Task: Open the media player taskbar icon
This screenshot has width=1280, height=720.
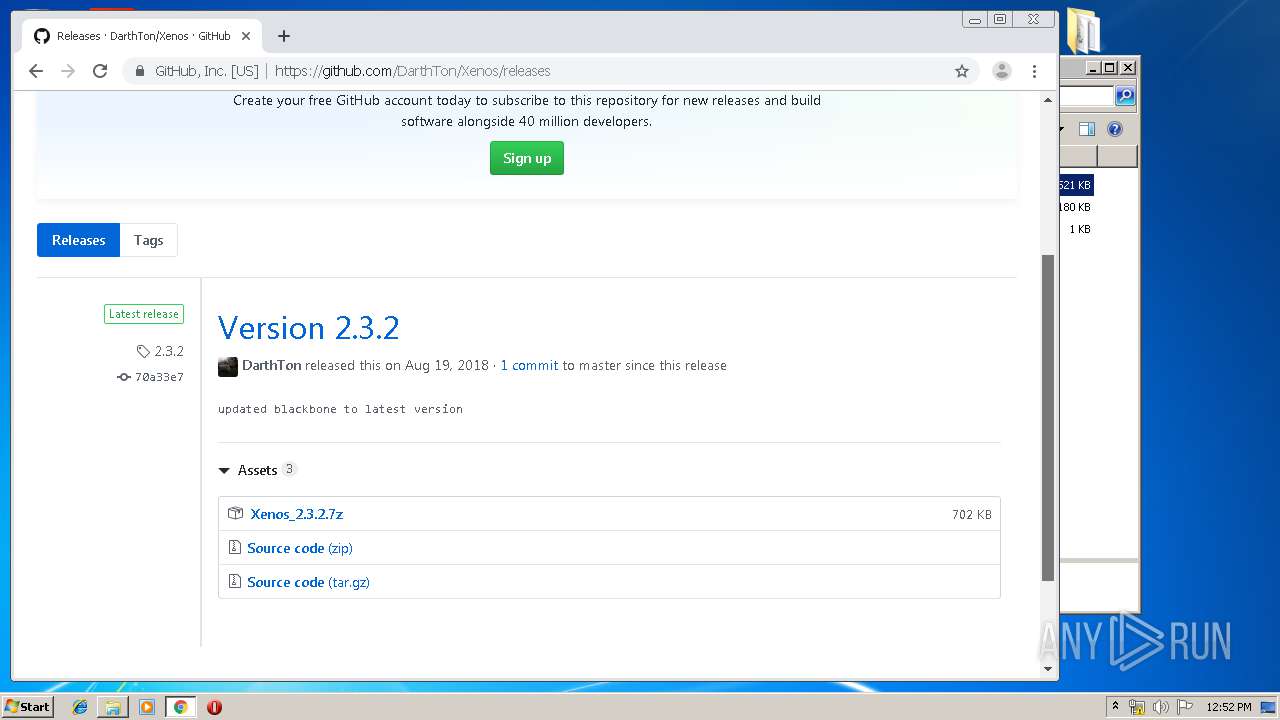Action: click(147, 707)
